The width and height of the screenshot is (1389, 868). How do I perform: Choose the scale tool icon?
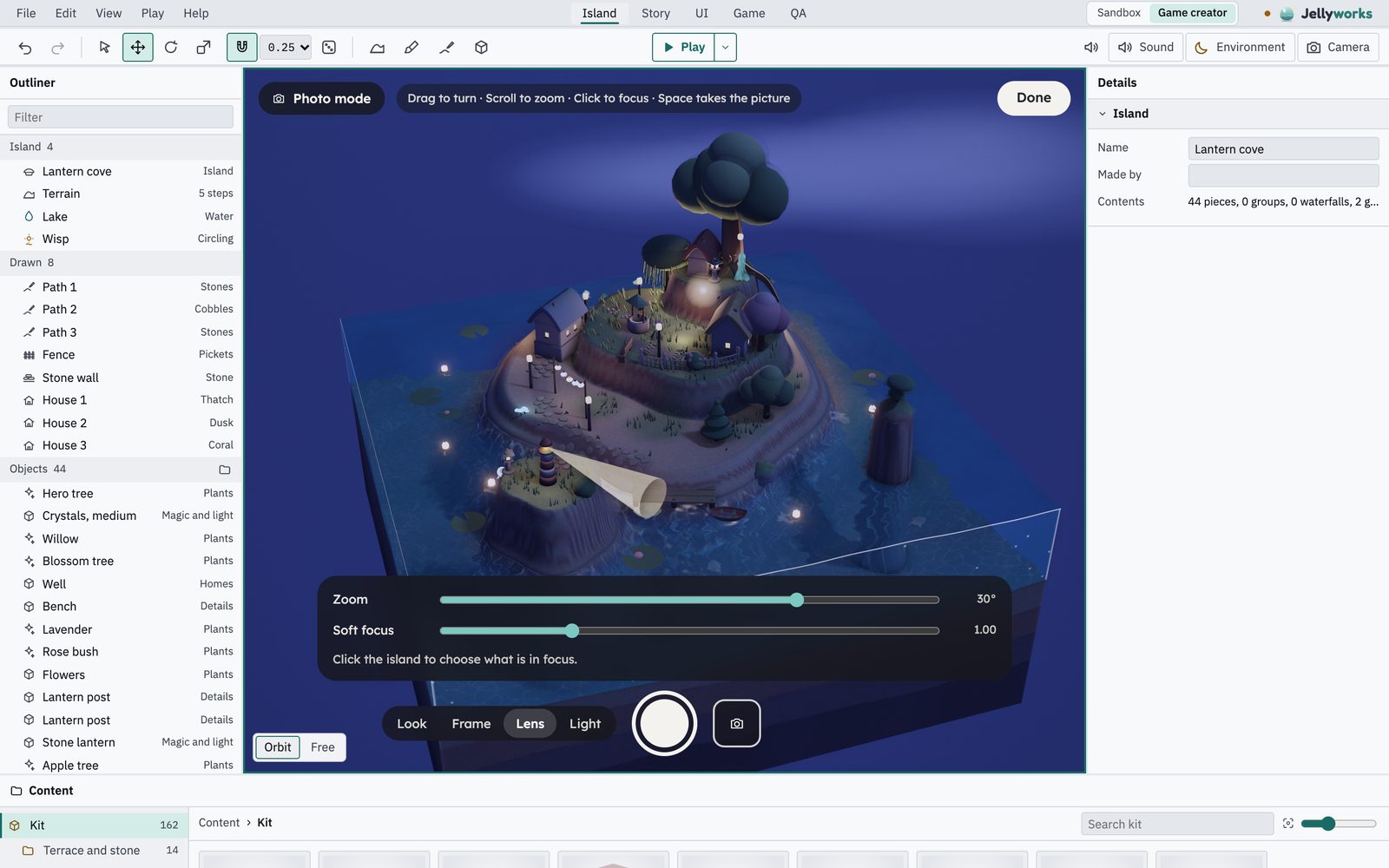[203, 48]
